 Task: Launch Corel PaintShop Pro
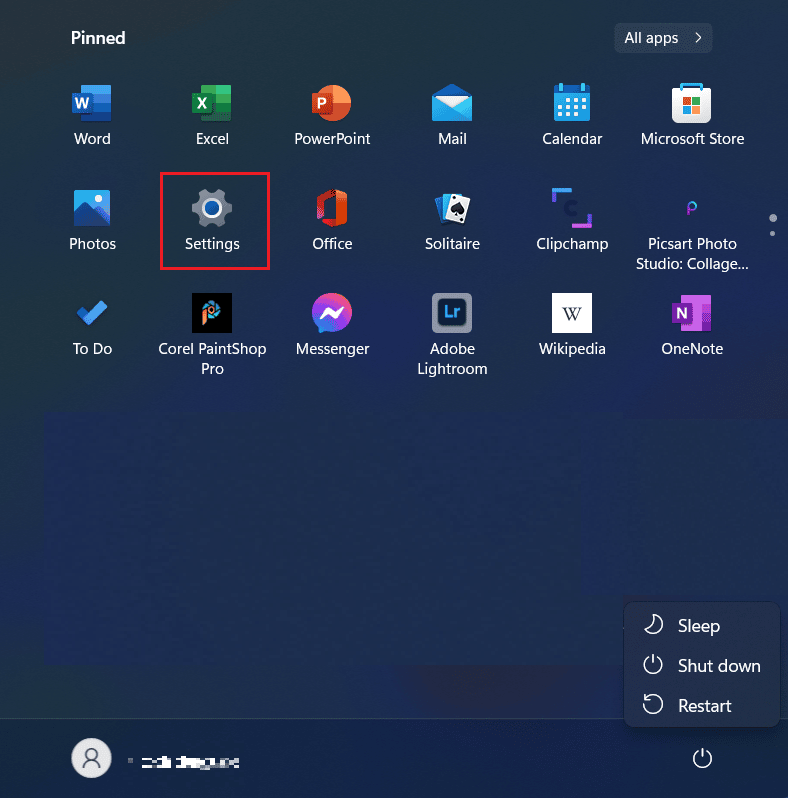(212, 335)
